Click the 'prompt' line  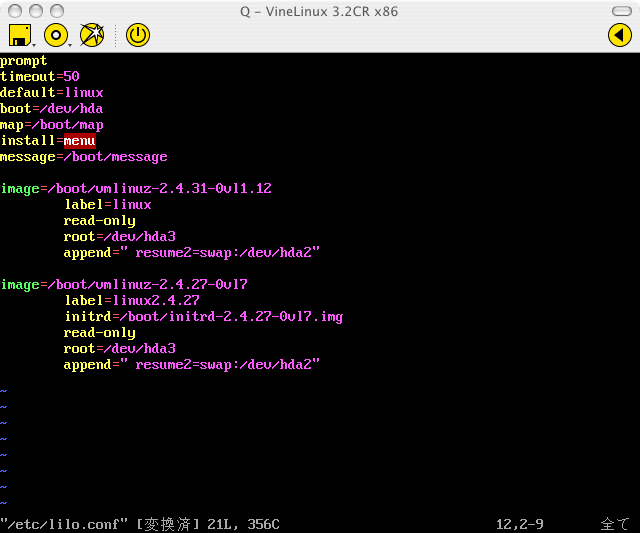point(24,61)
